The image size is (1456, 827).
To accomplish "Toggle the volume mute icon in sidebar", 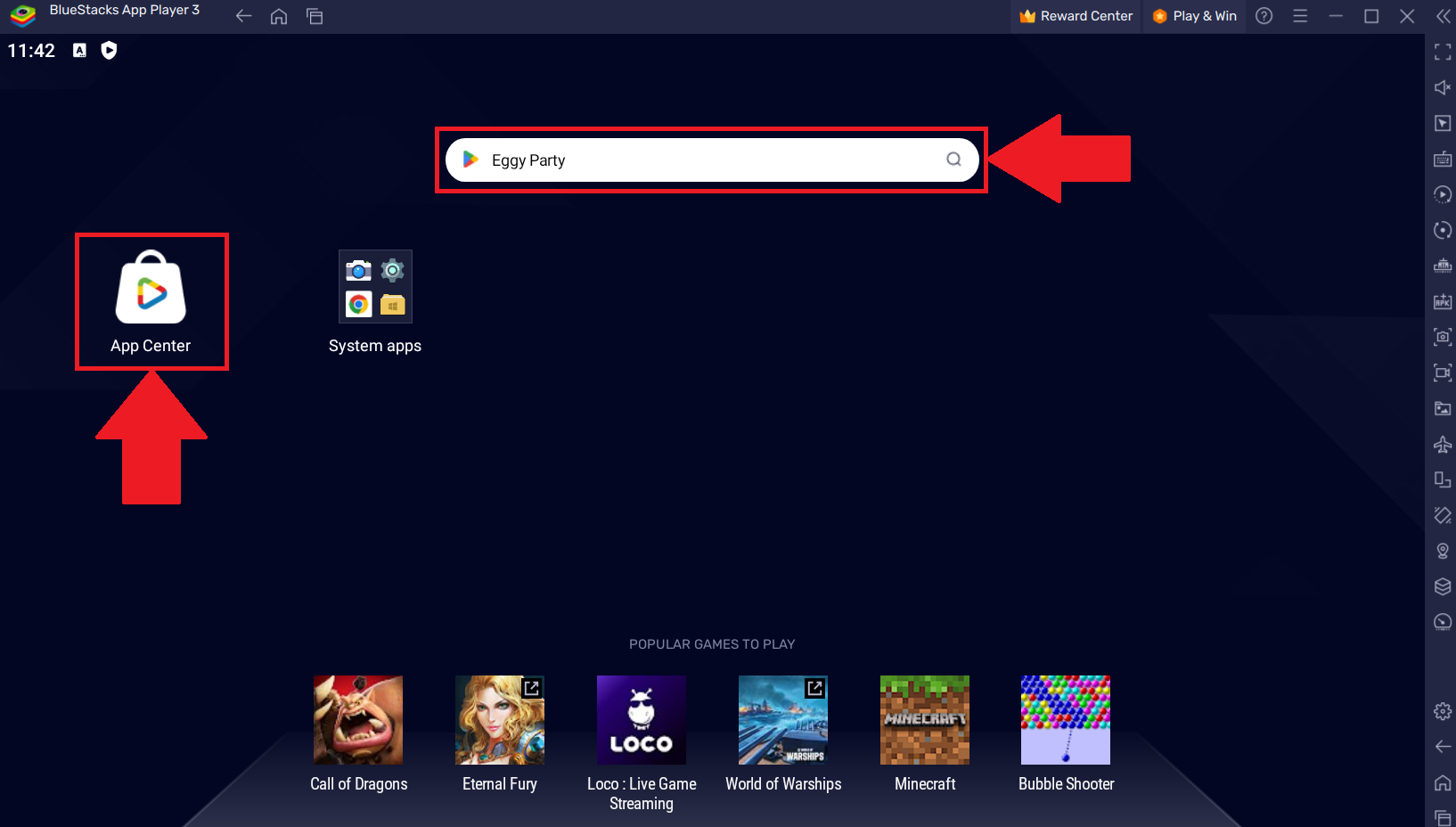I will (1443, 87).
